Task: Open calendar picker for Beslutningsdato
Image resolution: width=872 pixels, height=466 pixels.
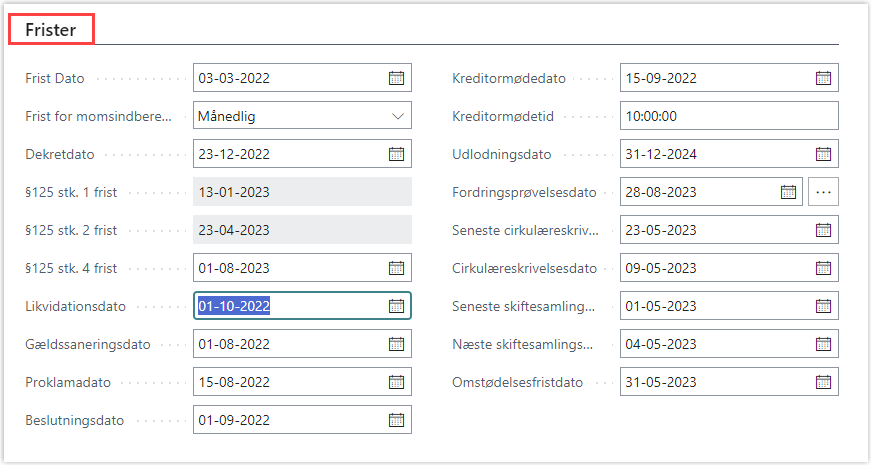Action: tap(396, 420)
